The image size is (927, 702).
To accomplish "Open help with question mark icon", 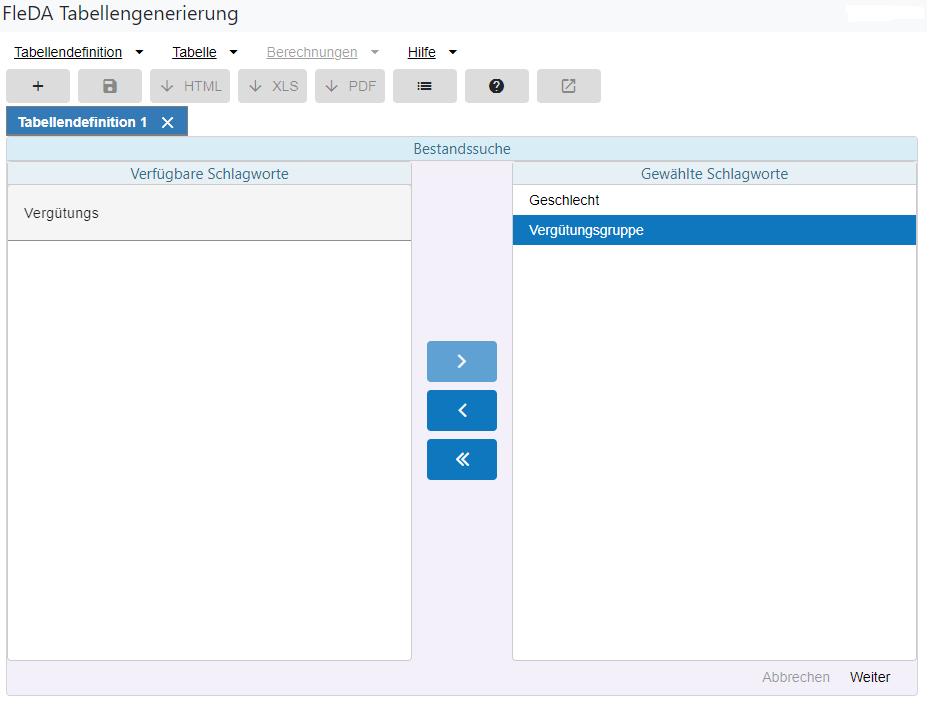I will 497,86.
